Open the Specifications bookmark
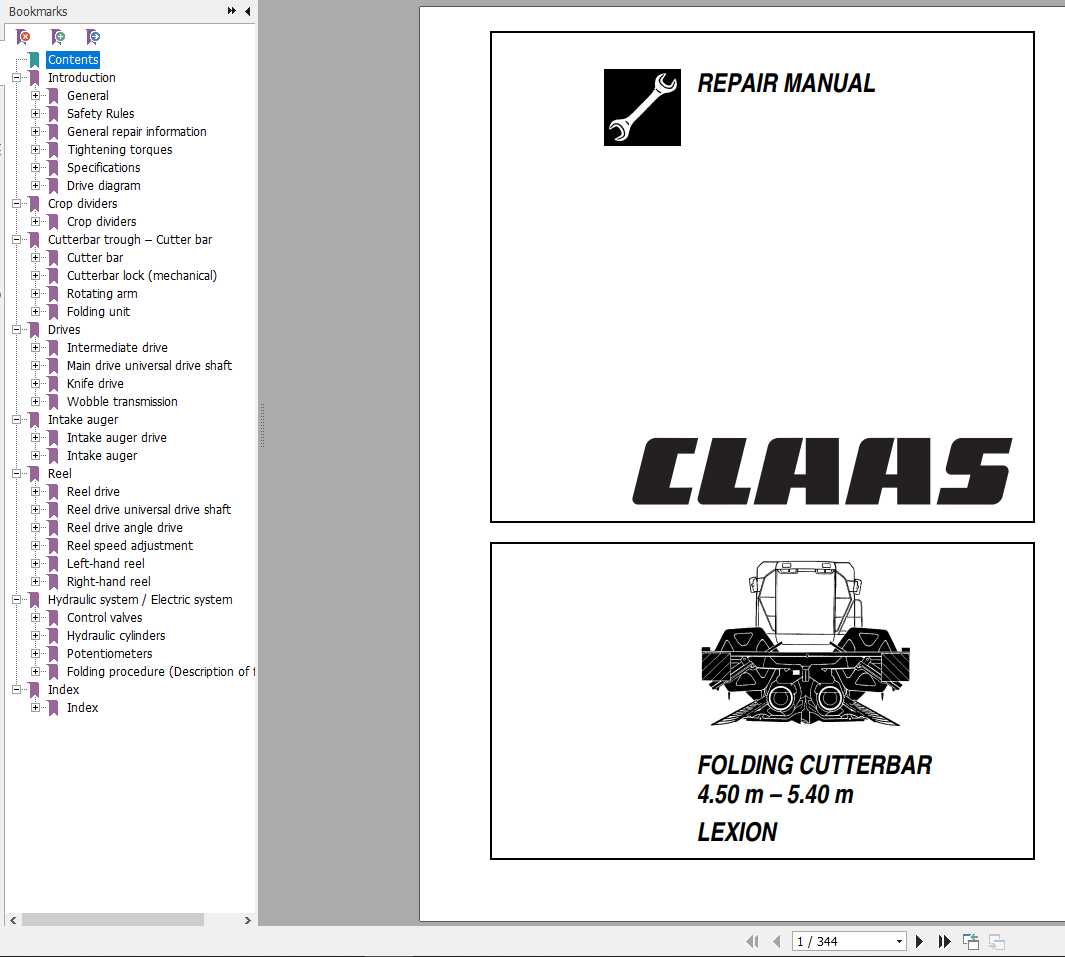The height and width of the screenshot is (957, 1065). pyautogui.click(x=103, y=168)
